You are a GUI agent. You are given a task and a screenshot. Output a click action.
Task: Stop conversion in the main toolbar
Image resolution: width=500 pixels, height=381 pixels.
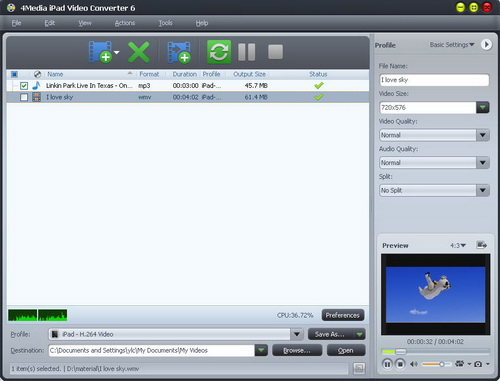(x=275, y=52)
